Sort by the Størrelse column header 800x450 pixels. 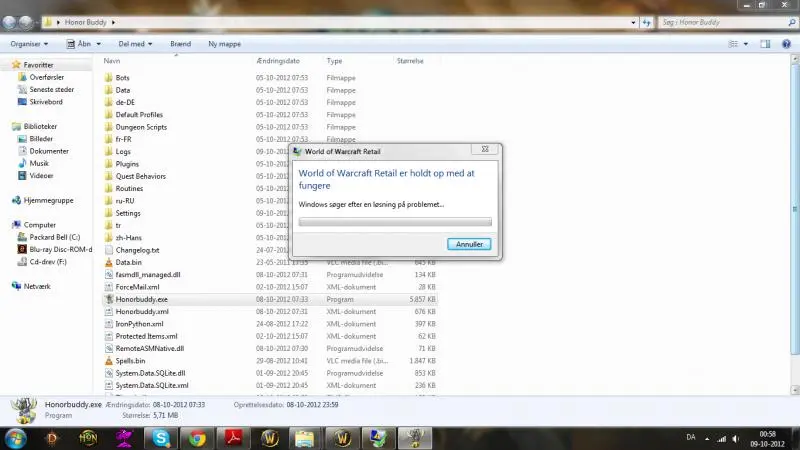tap(410, 61)
